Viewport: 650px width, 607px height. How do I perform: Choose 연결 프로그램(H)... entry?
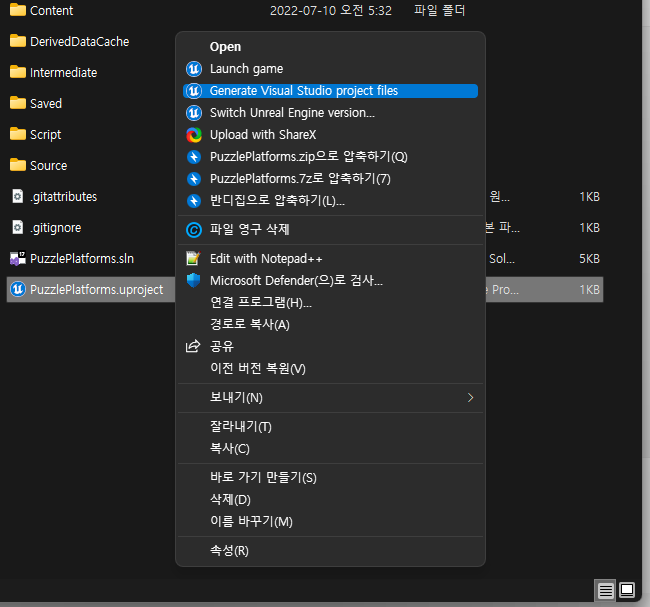tap(330, 303)
